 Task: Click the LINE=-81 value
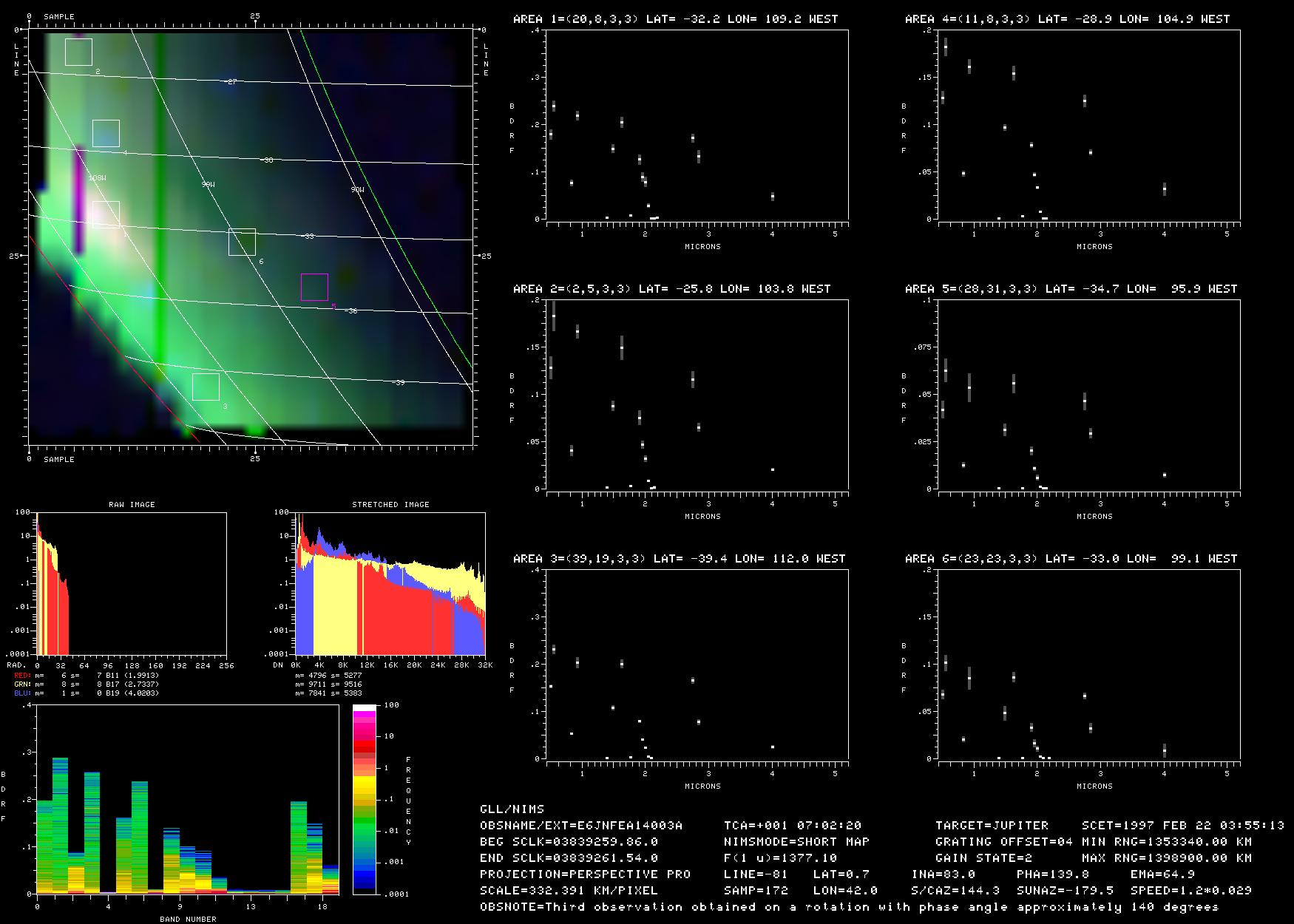(756, 874)
